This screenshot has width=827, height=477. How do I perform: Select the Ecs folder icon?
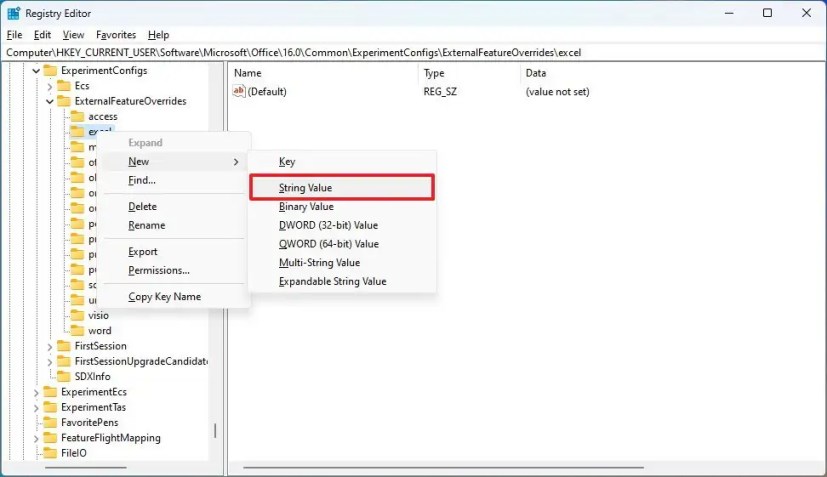tap(64, 85)
